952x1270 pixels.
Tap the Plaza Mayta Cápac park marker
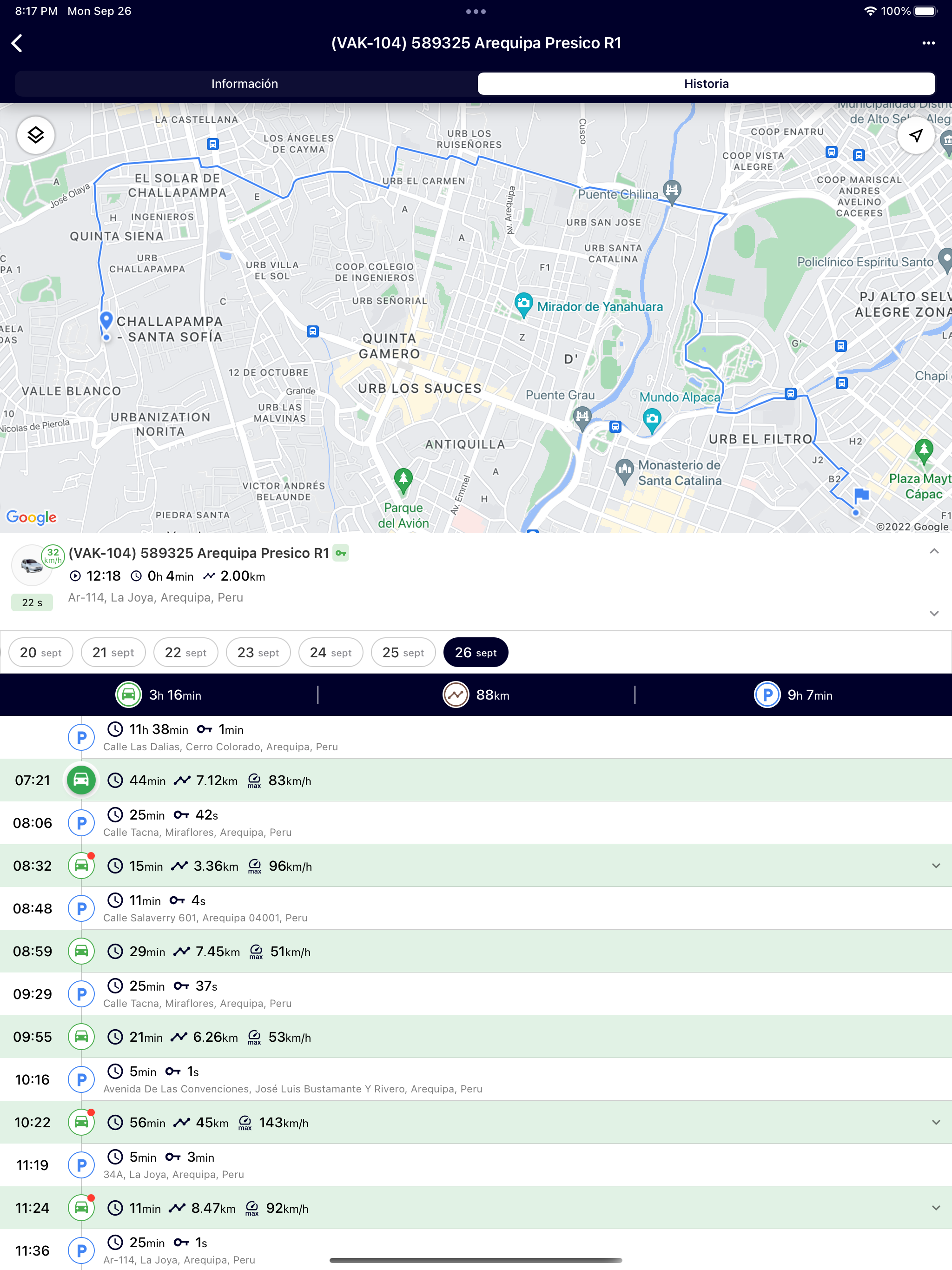tap(923, 452)
